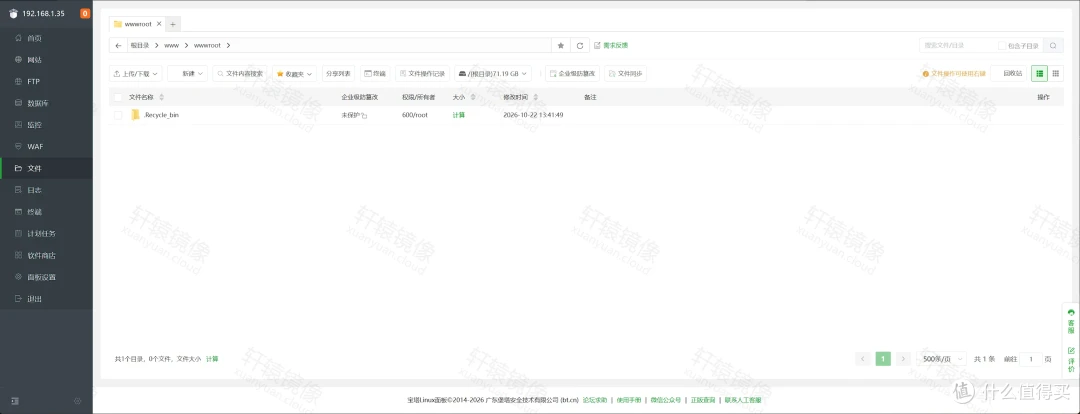Viewport: 1080px width, 414px height.
Task: Refresh the file list
Action: pos(580,45)
